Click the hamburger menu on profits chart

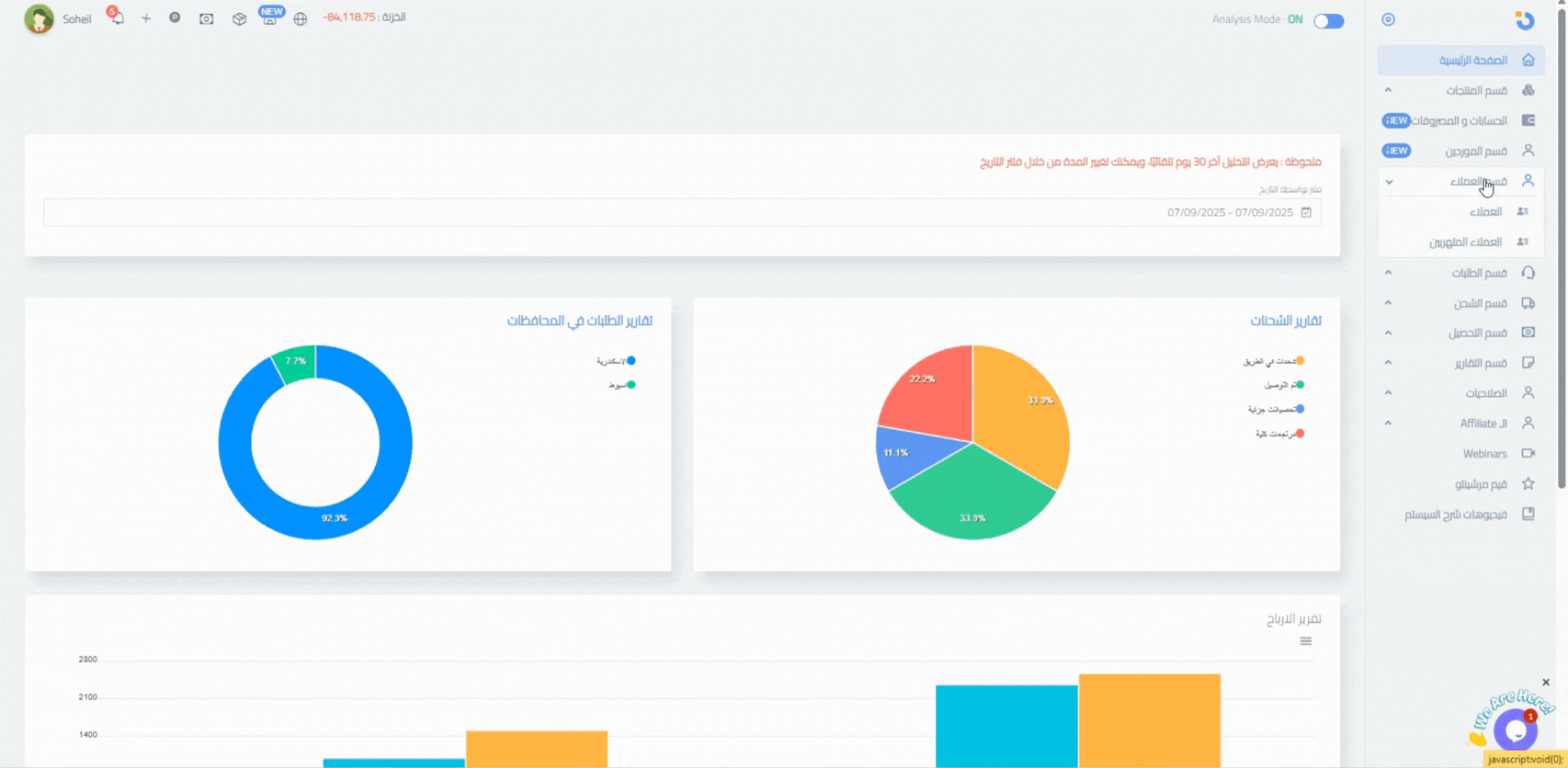point(1306,641)
